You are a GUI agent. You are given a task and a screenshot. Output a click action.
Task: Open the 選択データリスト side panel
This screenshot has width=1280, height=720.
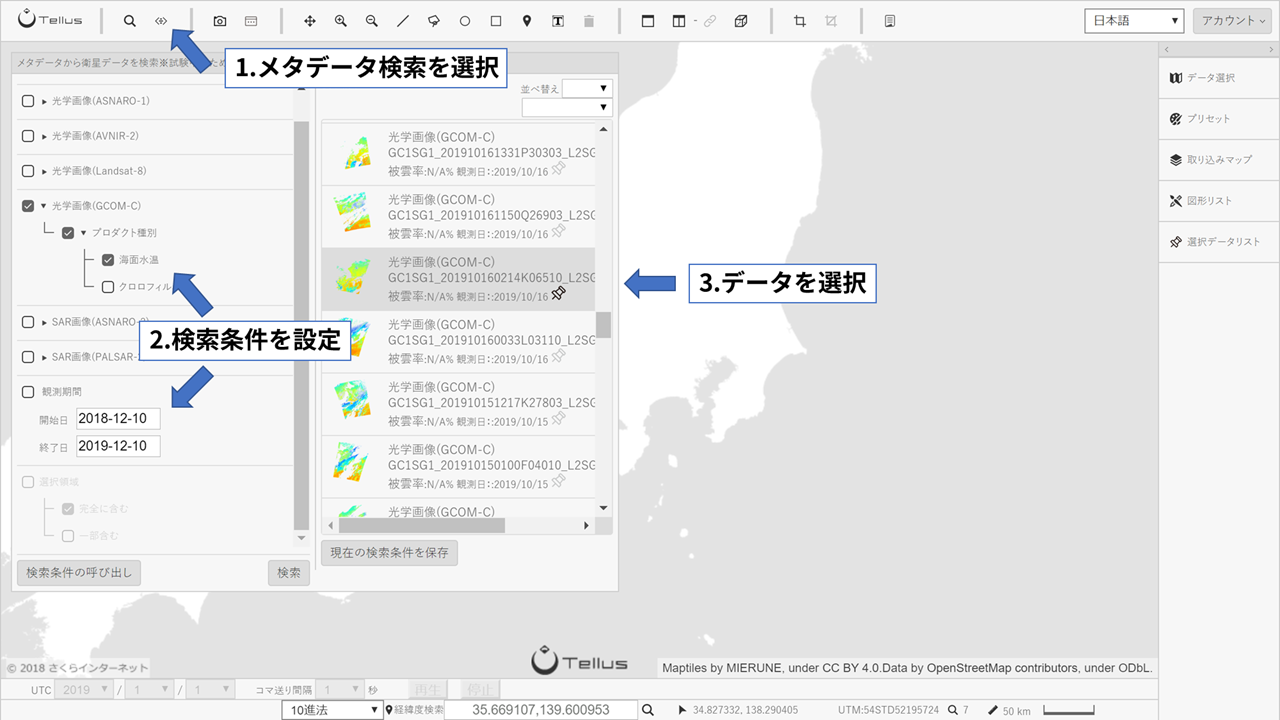tap(1219, 242)
